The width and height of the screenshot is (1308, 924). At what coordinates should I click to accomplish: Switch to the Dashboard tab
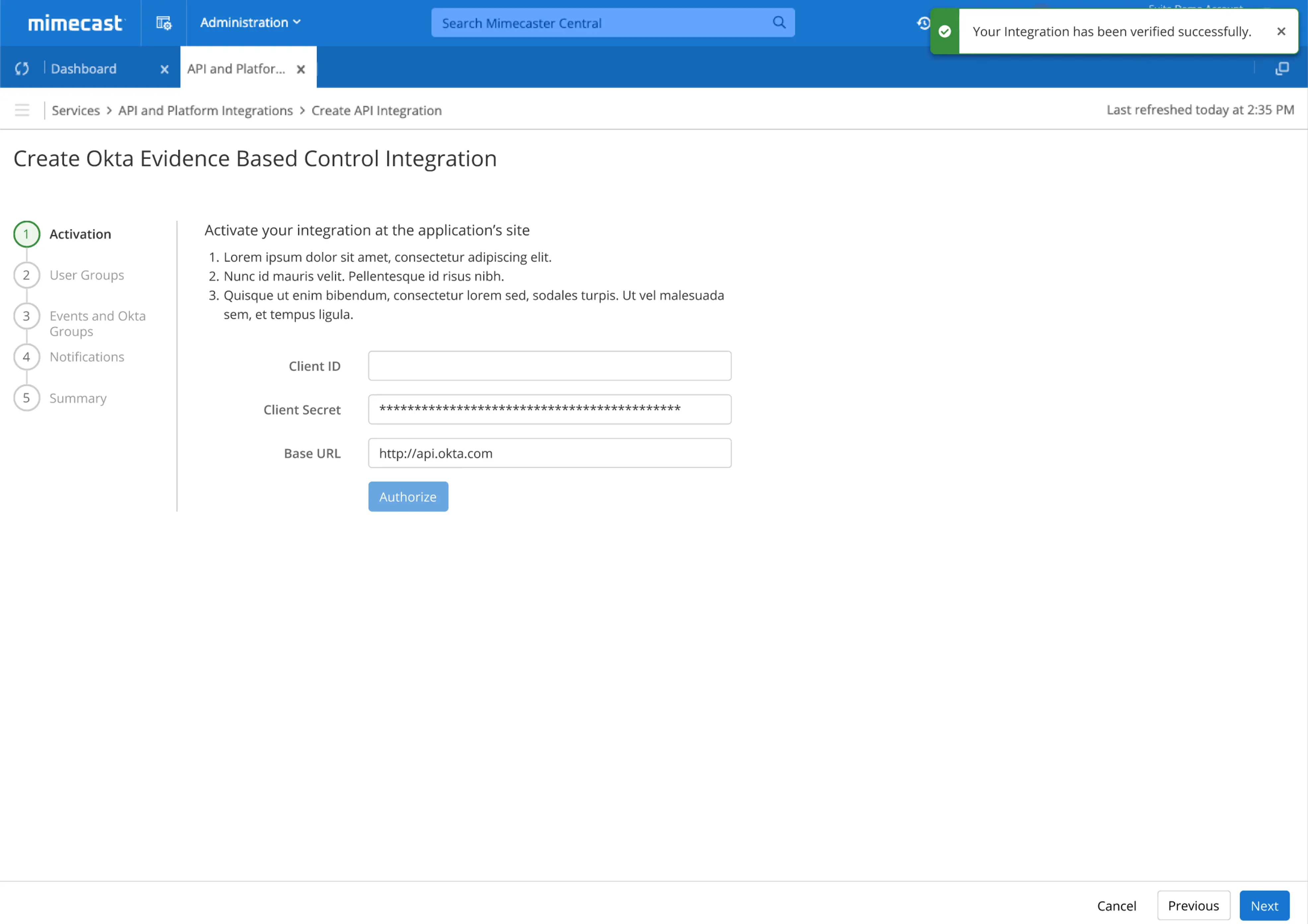84,69
